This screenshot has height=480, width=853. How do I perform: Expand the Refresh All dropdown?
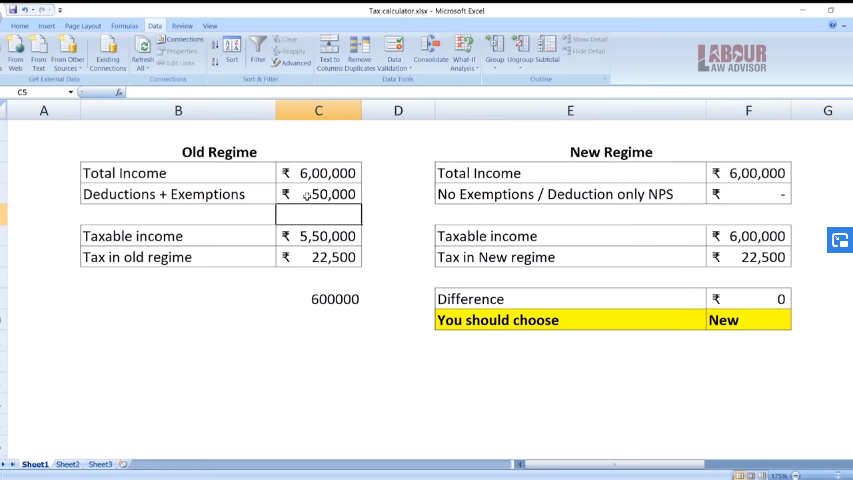pyautogui.click(x=143, y=68)
